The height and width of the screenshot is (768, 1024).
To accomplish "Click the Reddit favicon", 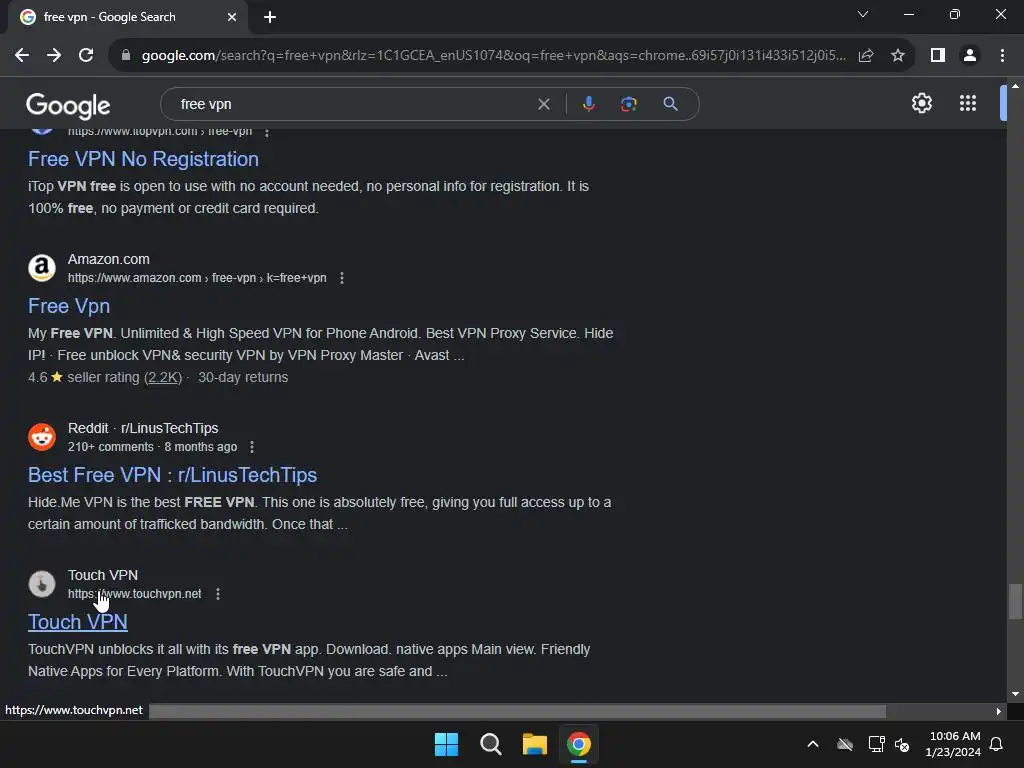I will click(x=42, y=437).
